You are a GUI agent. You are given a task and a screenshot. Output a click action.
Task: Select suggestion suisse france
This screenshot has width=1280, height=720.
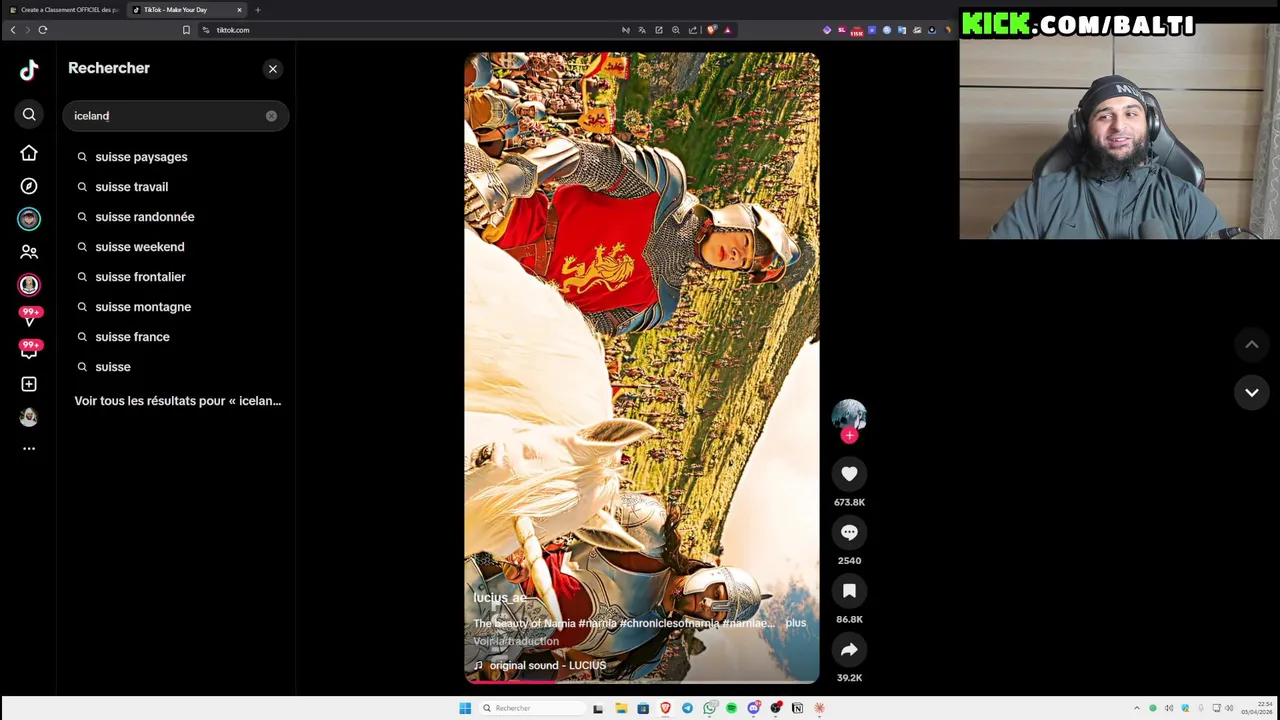[x=132, y=337]
